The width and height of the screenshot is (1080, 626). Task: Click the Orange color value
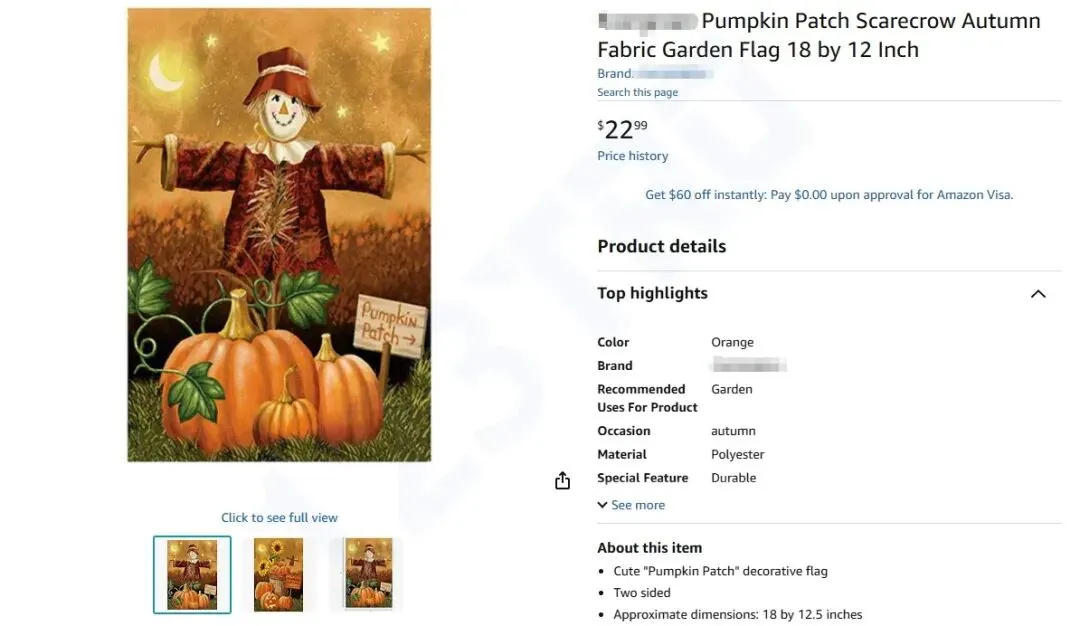coord(732,342)
